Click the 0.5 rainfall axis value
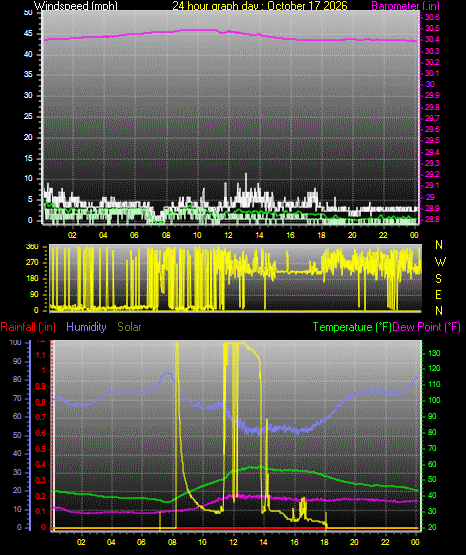 pyautogui.click(x=41, y=449)
